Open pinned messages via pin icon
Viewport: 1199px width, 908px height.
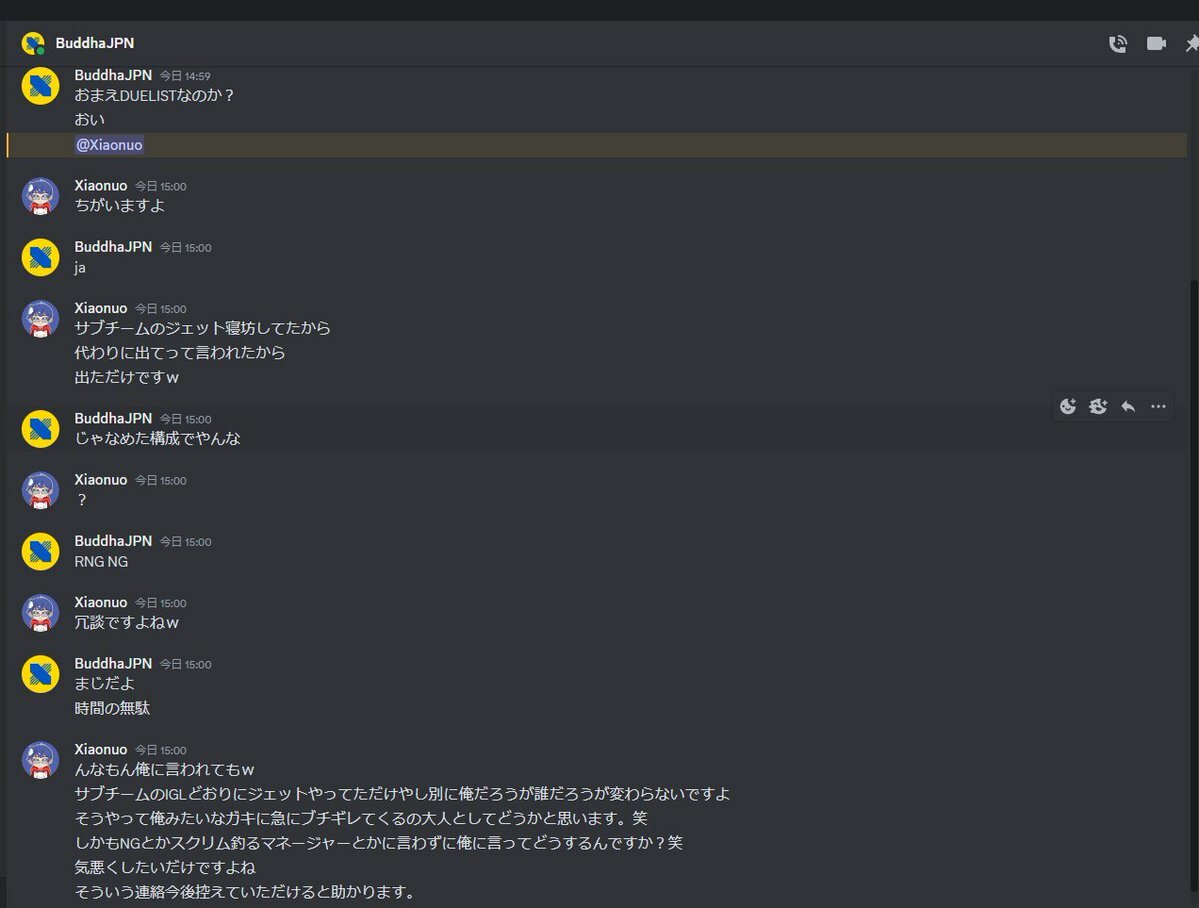coord(1191,44)
